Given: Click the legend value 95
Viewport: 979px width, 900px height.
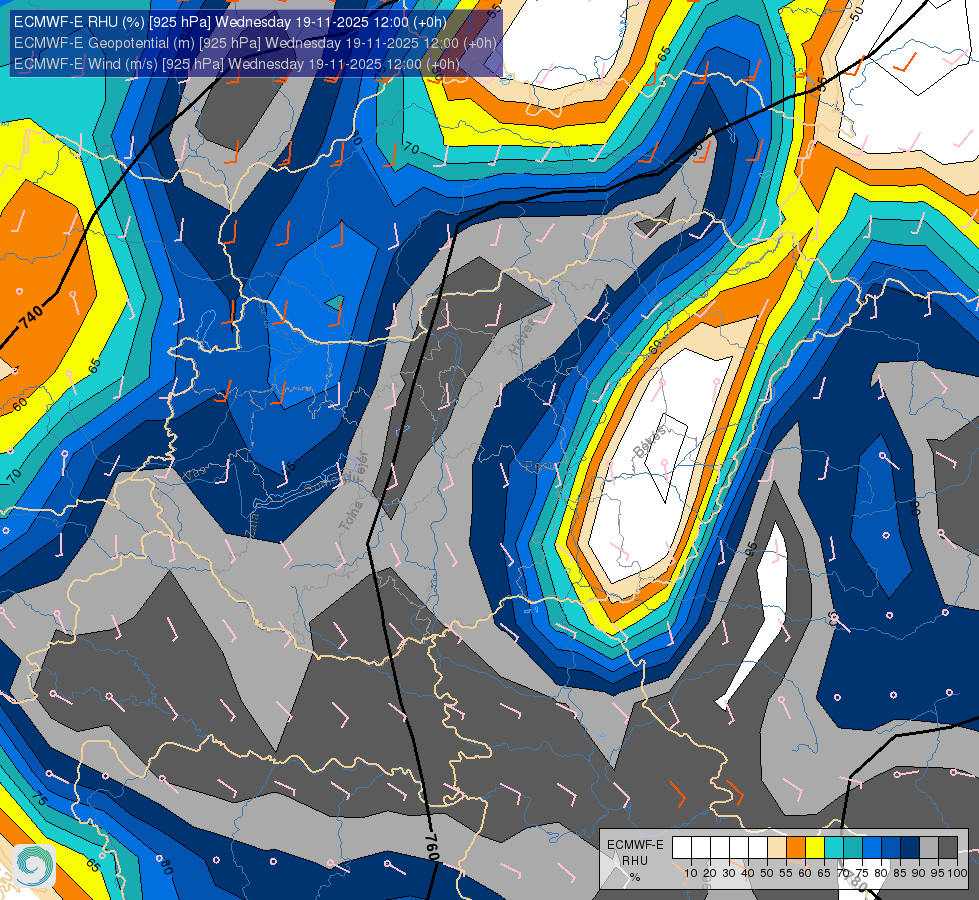Looking at the screenshot, I should click(937, 873).
